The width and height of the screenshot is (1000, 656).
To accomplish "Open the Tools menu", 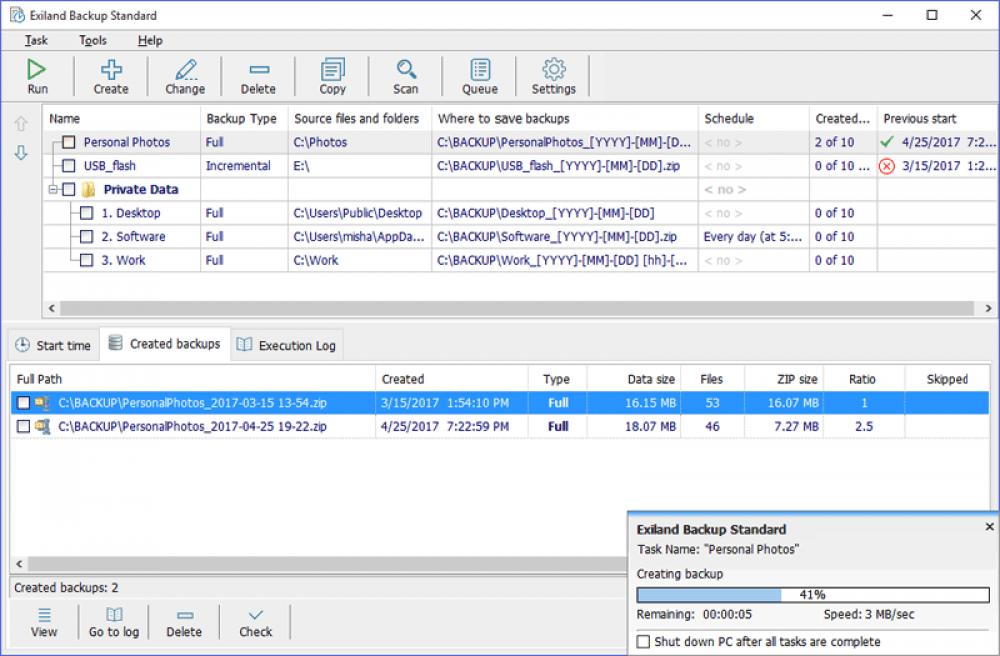I will (92, 41).
